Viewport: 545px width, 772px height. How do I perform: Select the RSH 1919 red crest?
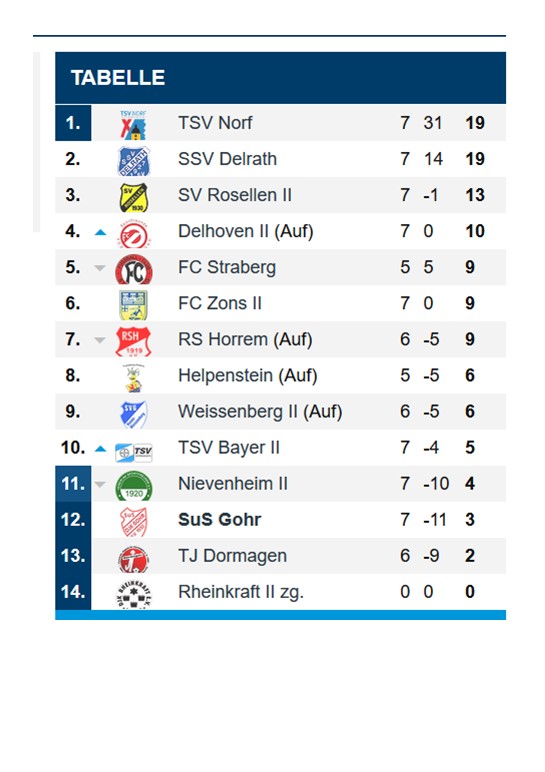tap(133, 341)
